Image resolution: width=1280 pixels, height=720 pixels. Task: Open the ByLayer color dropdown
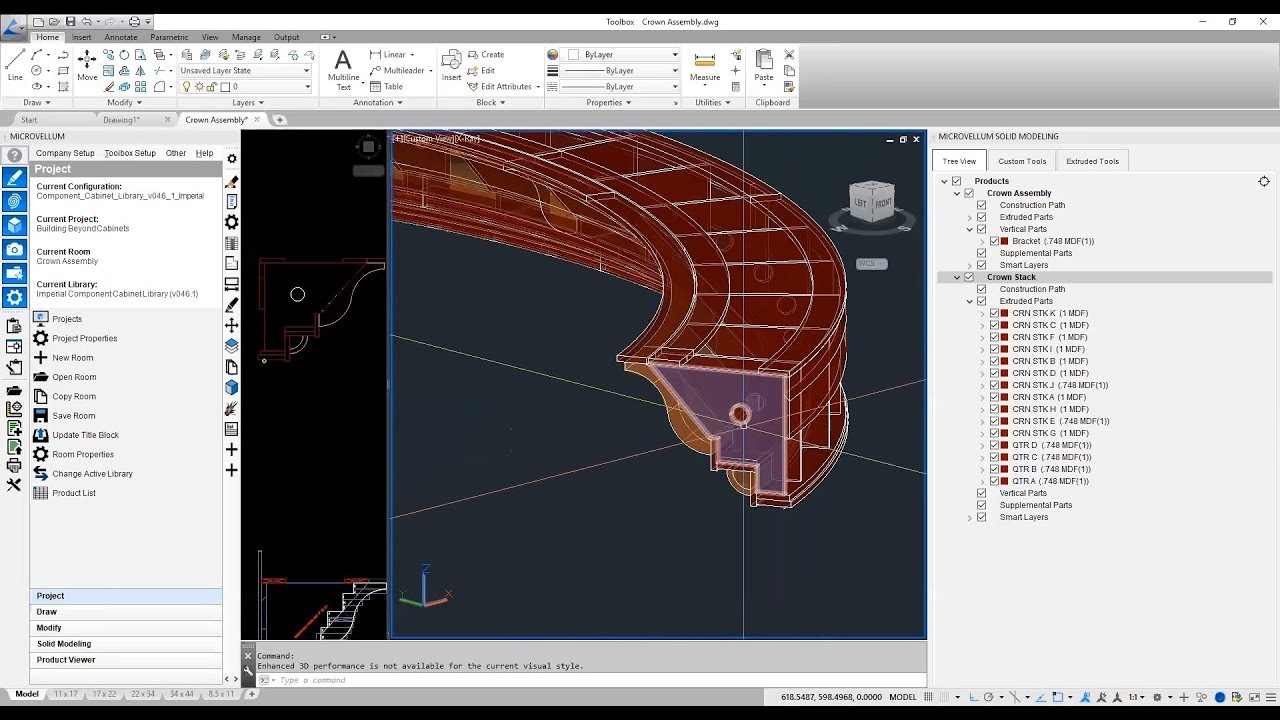(x=624, y=55)
